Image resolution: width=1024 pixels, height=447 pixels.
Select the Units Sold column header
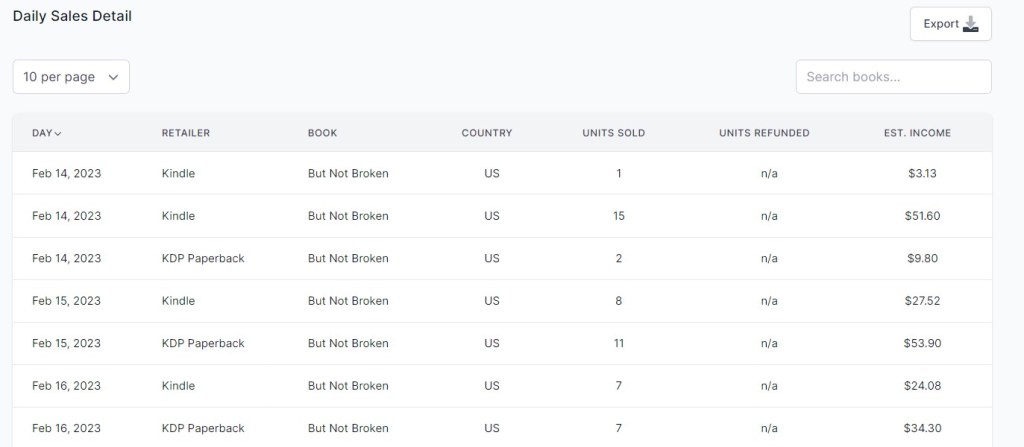(613, 133)
